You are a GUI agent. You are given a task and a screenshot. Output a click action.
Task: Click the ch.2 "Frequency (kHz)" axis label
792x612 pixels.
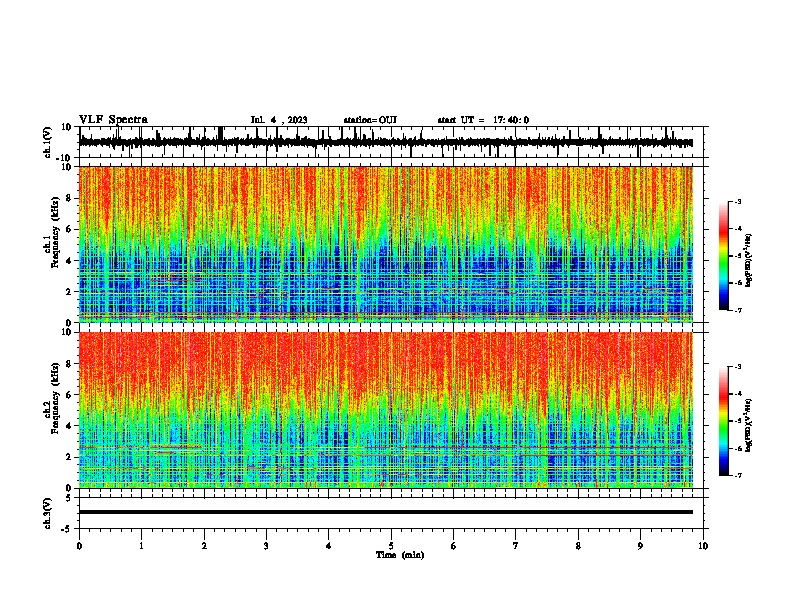tap(55, 398)
